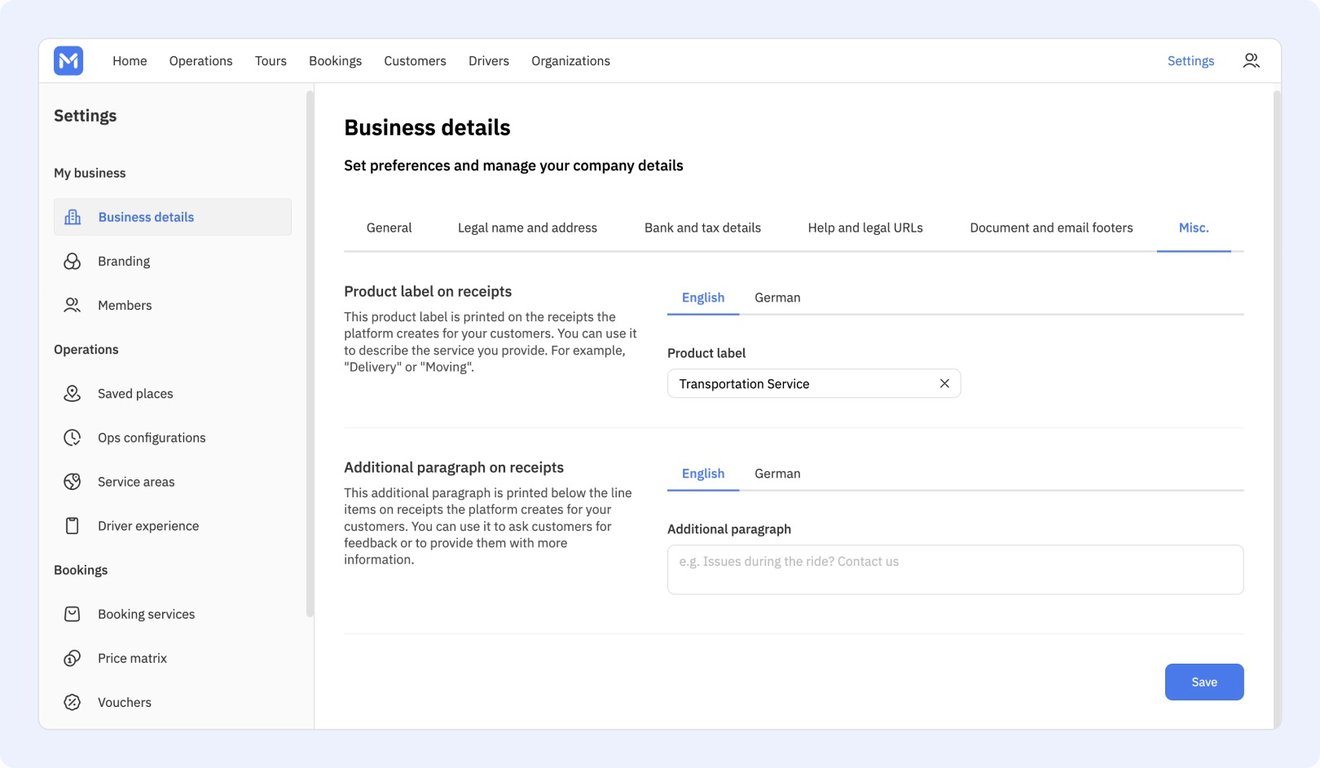Switch to Document and email footers tab
This screenshot has height=768, width=1320.
(x=1051, y=228)
